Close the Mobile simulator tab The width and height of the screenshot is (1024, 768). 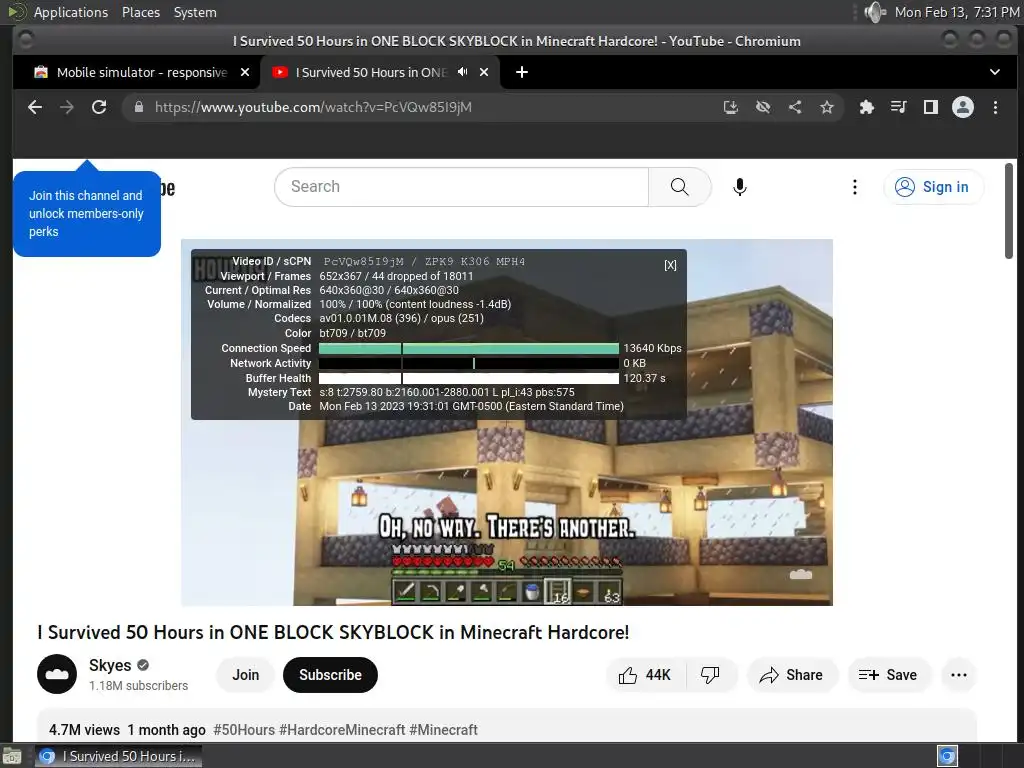(245, 72)
